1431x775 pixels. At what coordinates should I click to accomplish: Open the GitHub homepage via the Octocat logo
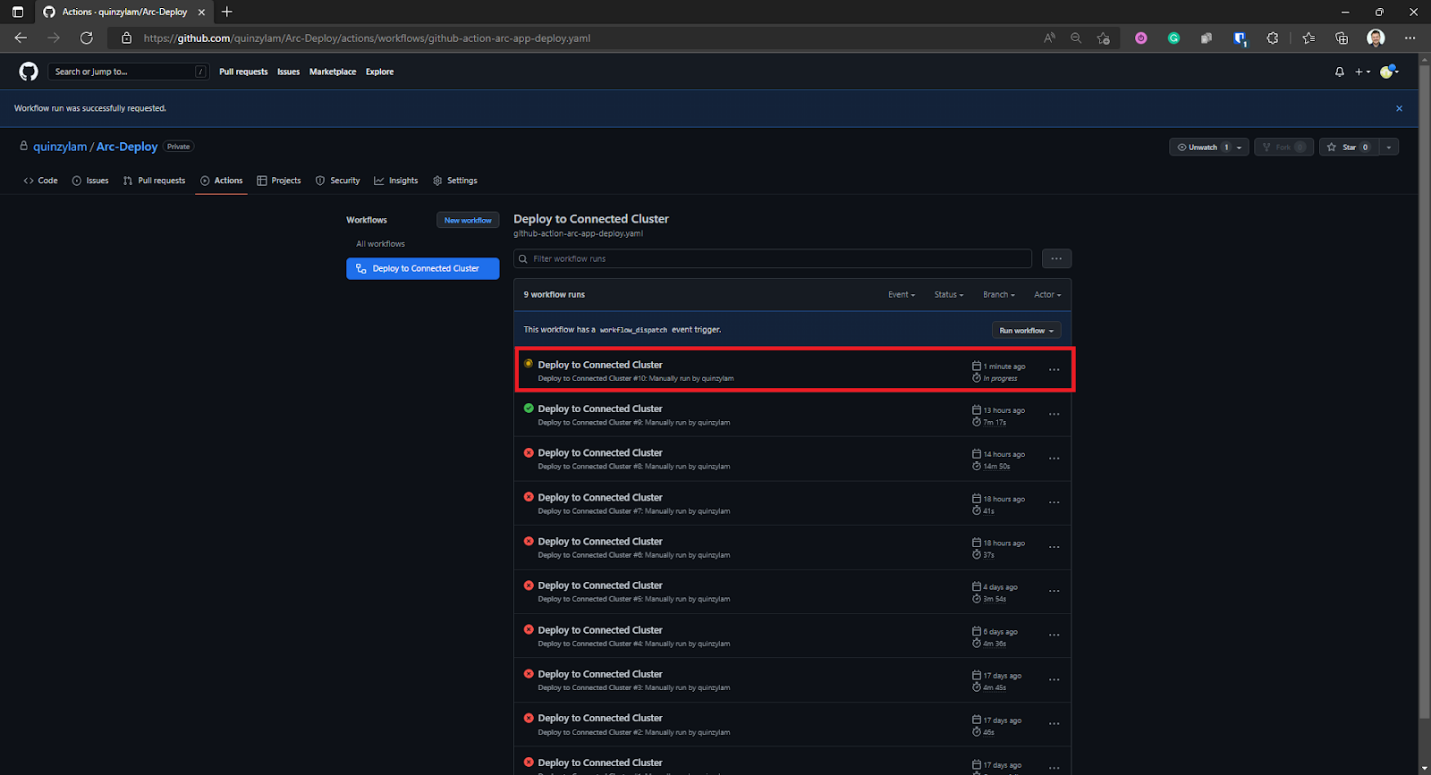point(28,71)
